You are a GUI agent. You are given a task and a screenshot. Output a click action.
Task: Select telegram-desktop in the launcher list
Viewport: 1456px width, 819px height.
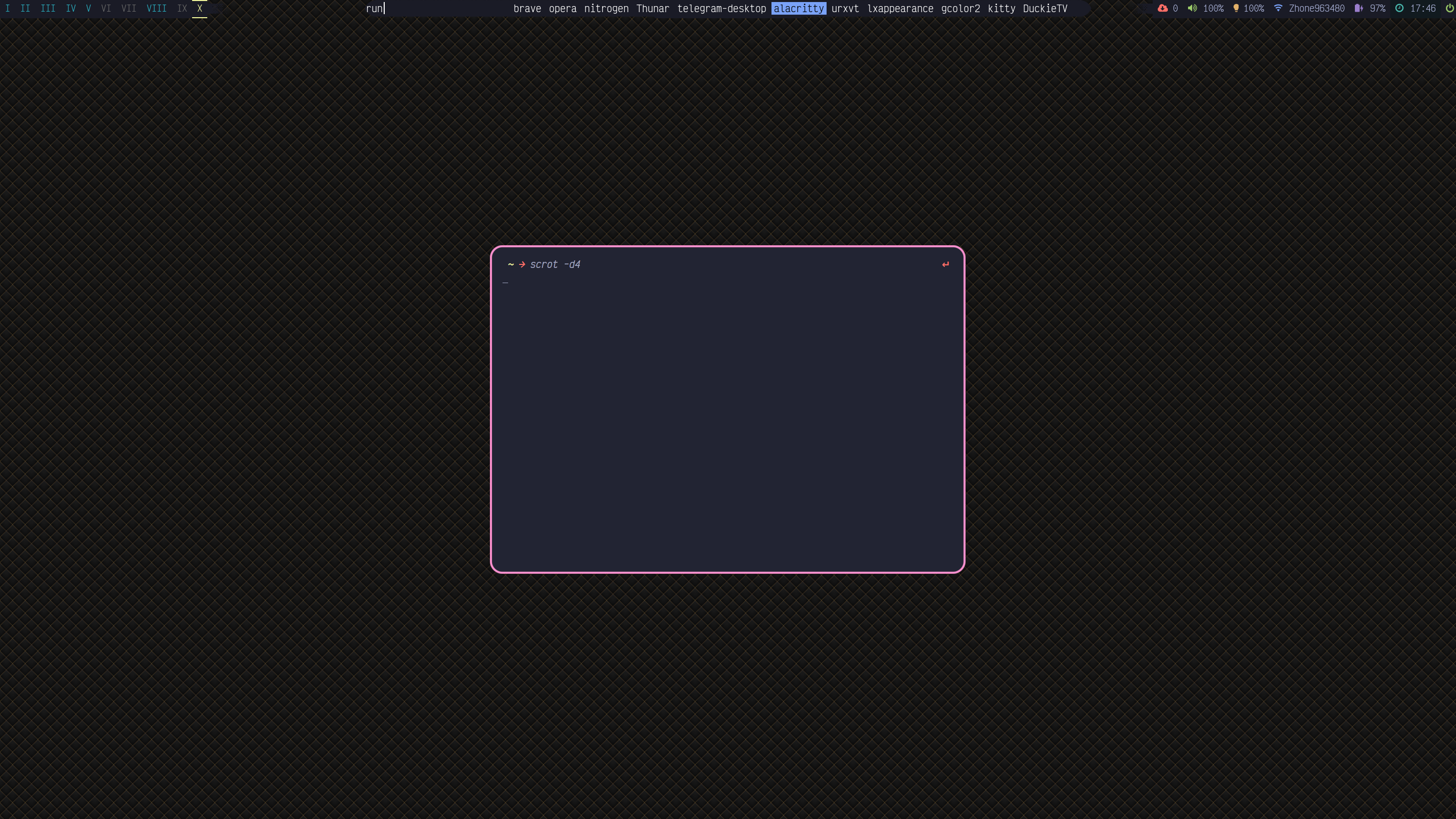(x=721, y=9)
